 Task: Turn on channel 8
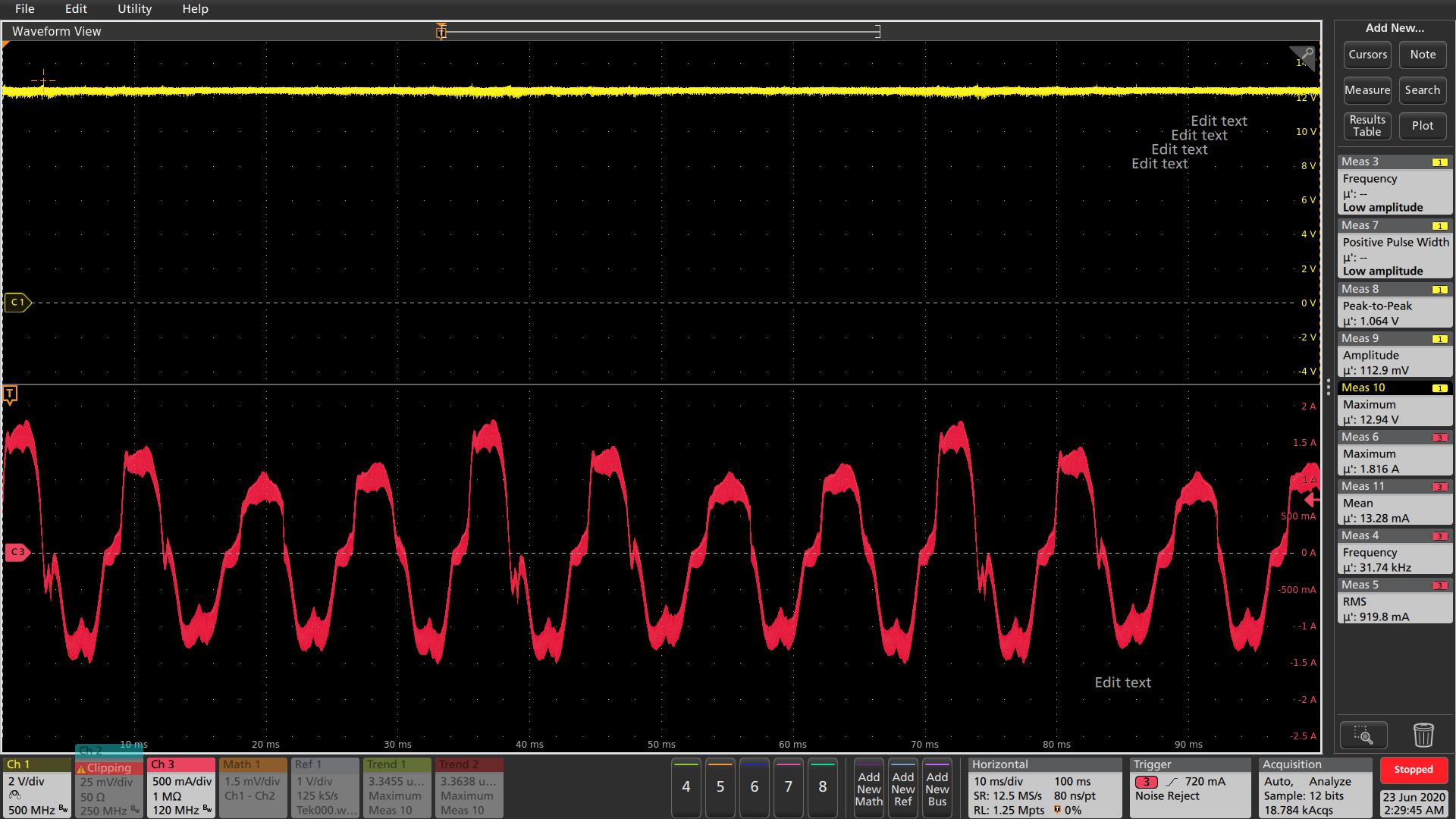[x=823, y=787]
